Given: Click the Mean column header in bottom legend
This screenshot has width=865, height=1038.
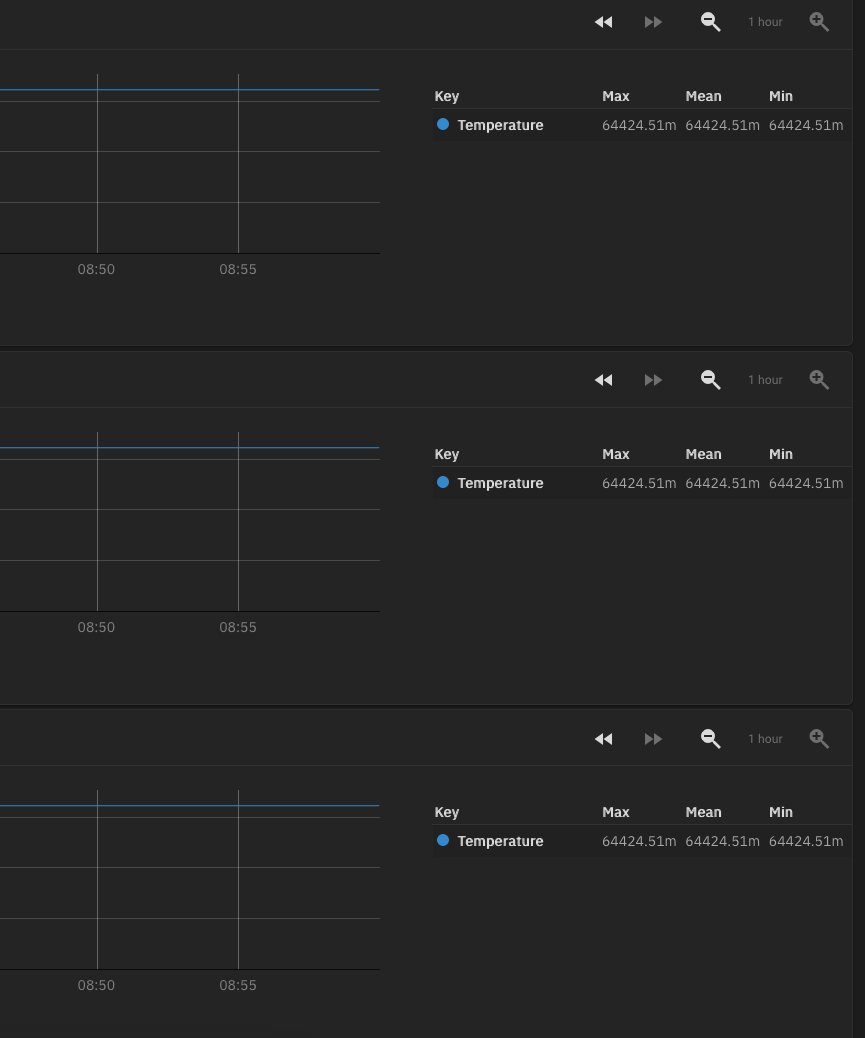Looking at the screenshot, I should coord(703,812).
